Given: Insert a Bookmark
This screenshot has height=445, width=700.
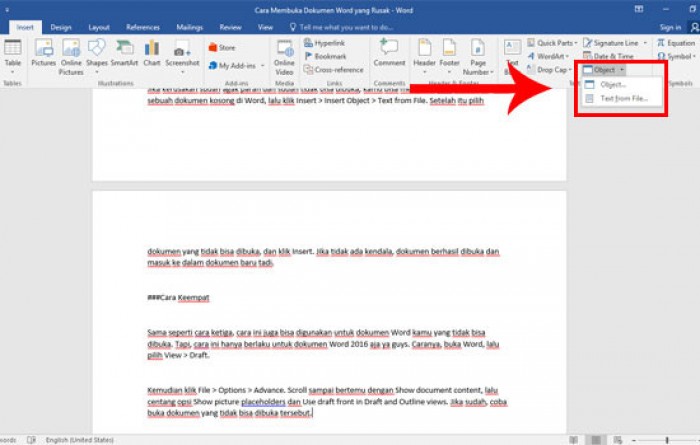Looking at the screenshot, I should pyautogui.click(x=325, y=56).
